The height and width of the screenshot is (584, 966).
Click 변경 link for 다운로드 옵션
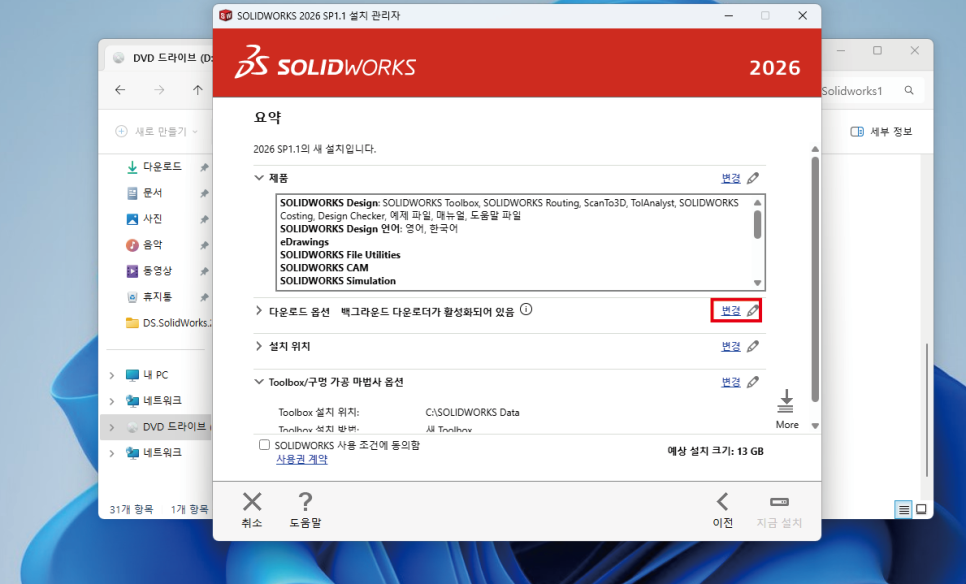tap(731, 310)
